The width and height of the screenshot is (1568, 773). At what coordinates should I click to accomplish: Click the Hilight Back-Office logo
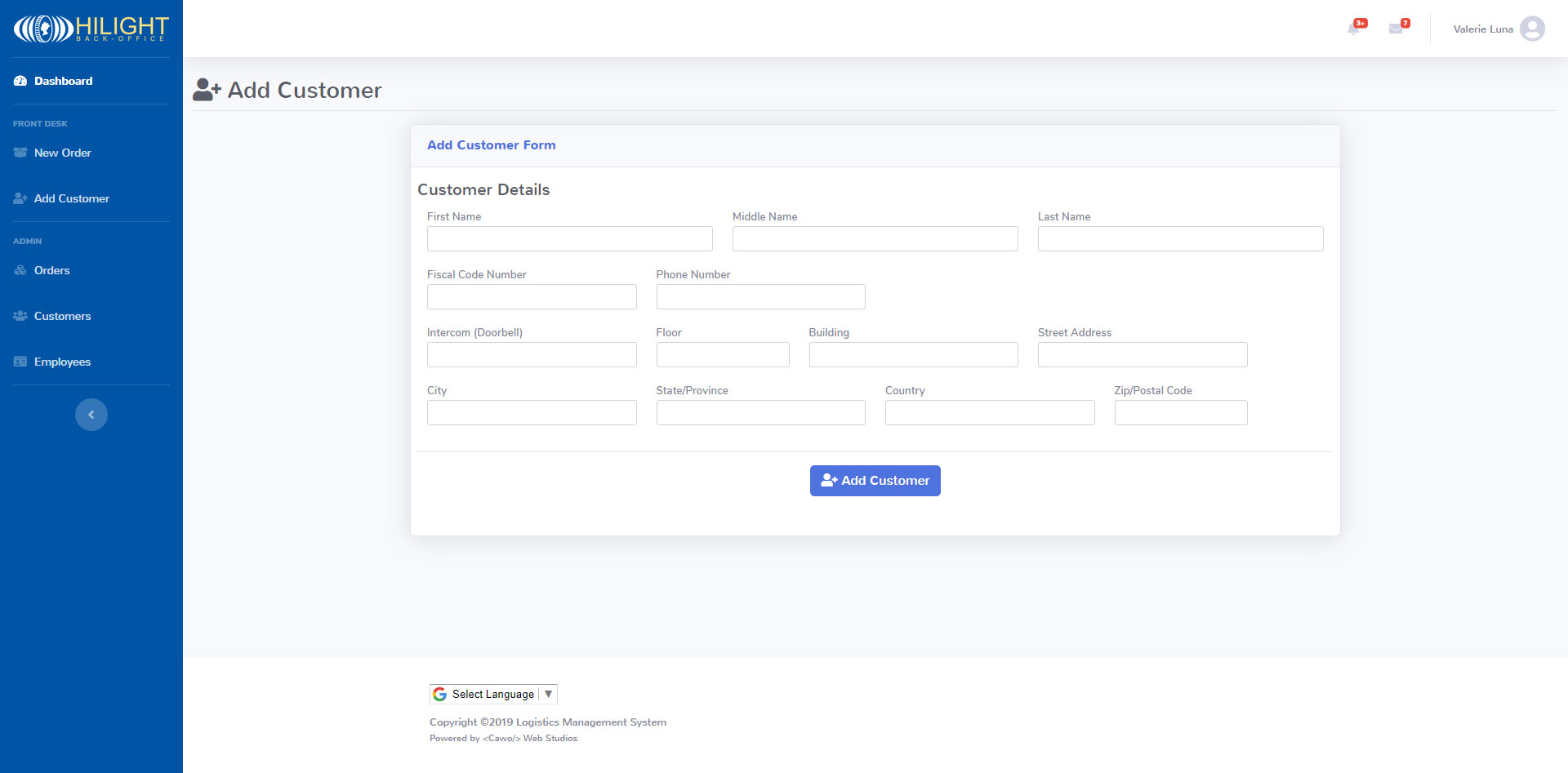(91, 29)
